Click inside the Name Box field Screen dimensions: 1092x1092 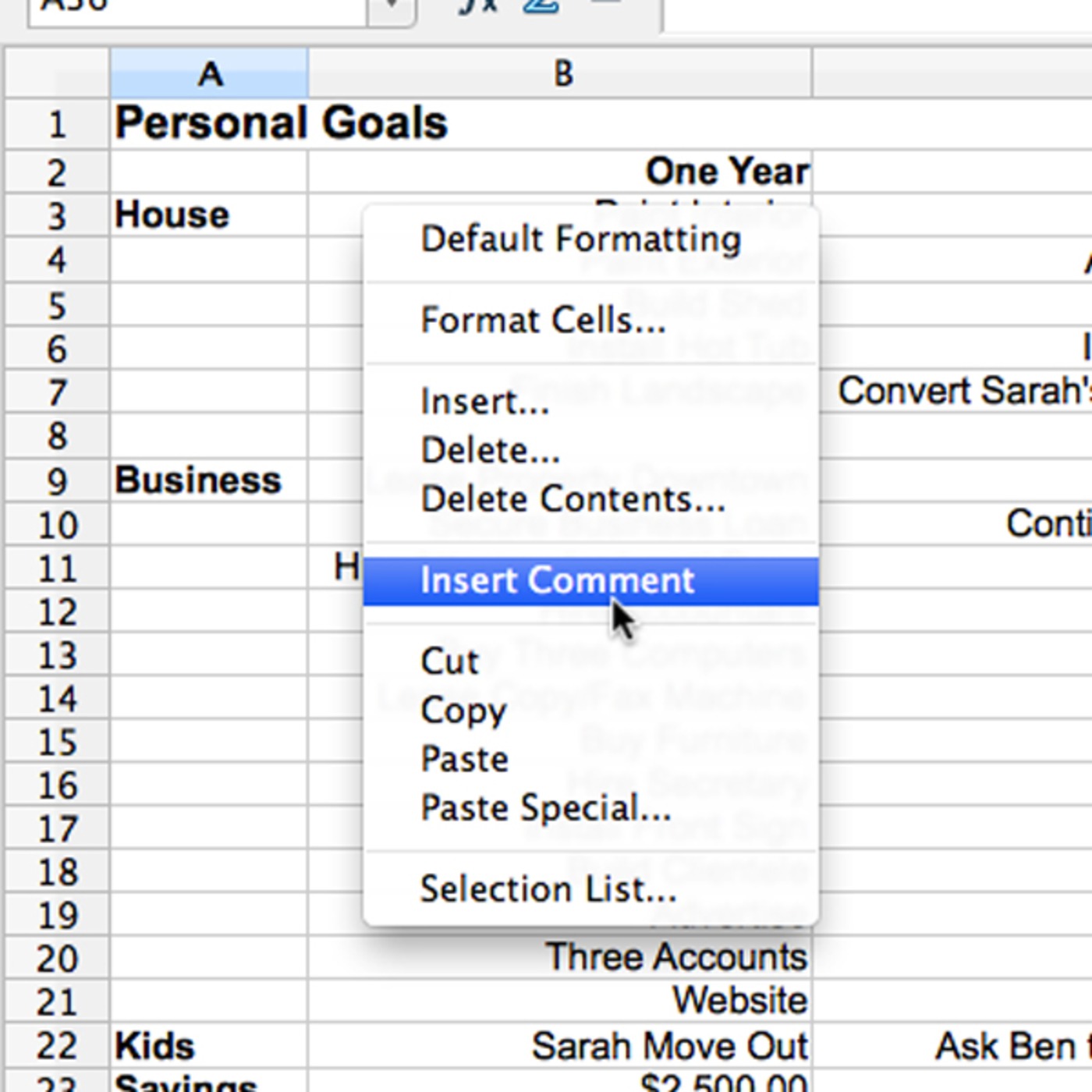coord(195,8)
